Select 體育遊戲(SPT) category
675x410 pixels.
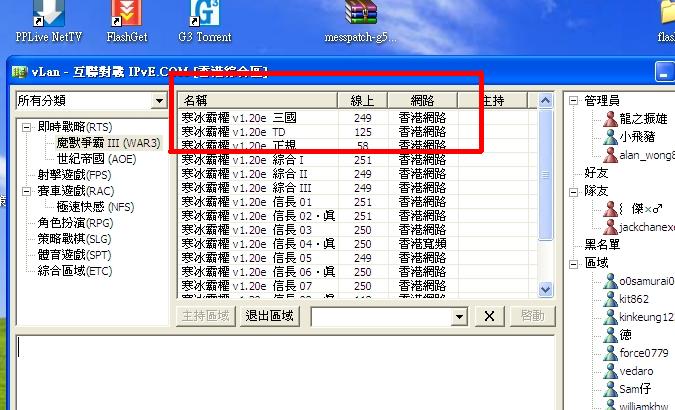click(x=74, y=255)
